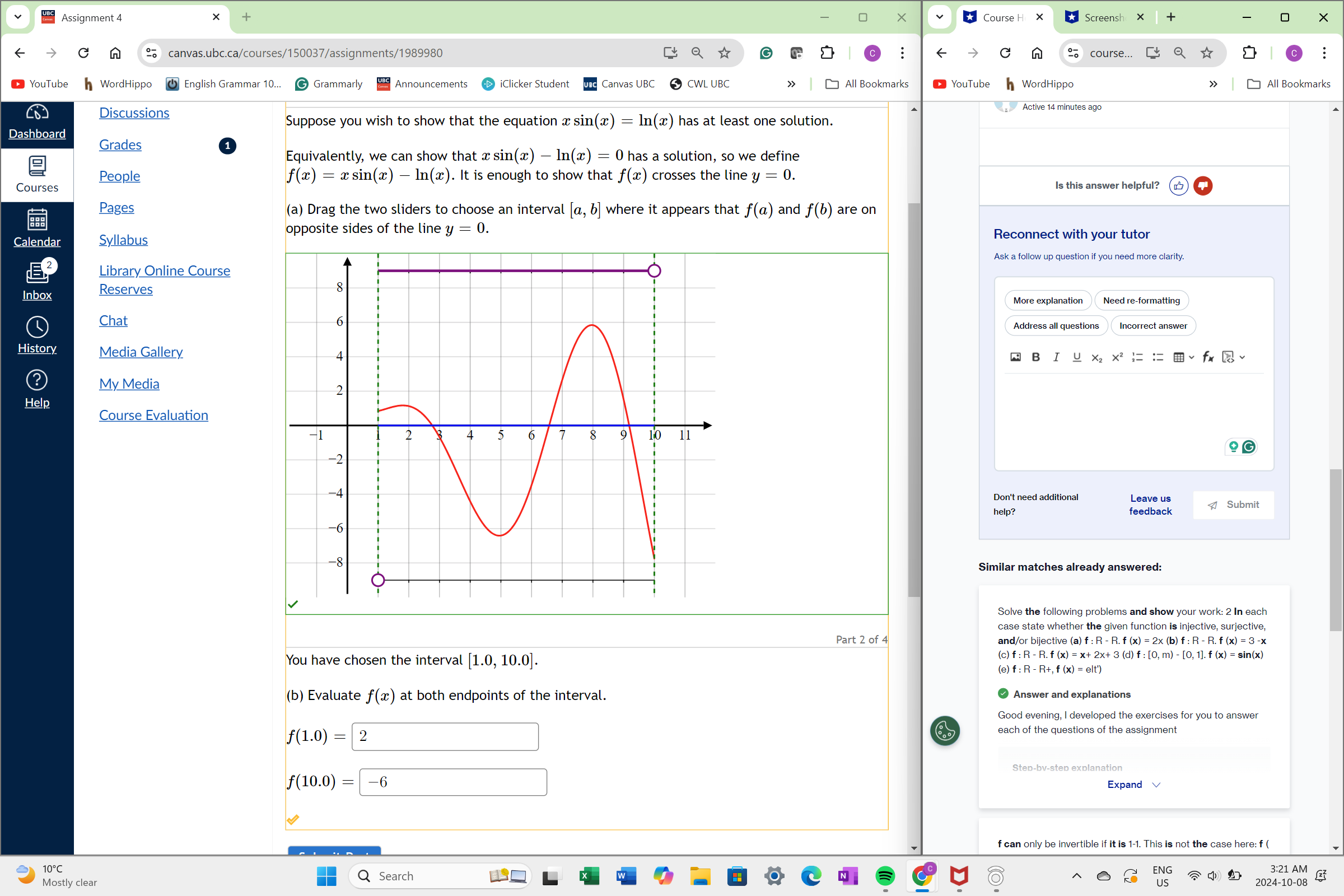Select the More explanation chip
Image resolution: width=1344 pixels, height=896 pixels.
point(1047,301)
